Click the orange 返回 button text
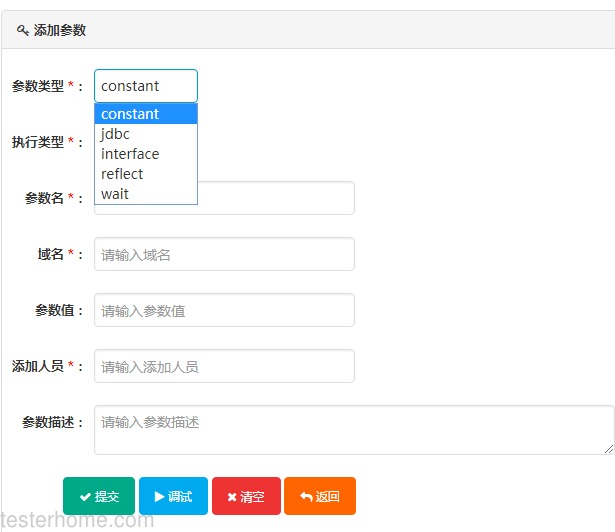This screenshot has height=532, width=615. pos(328,497)
